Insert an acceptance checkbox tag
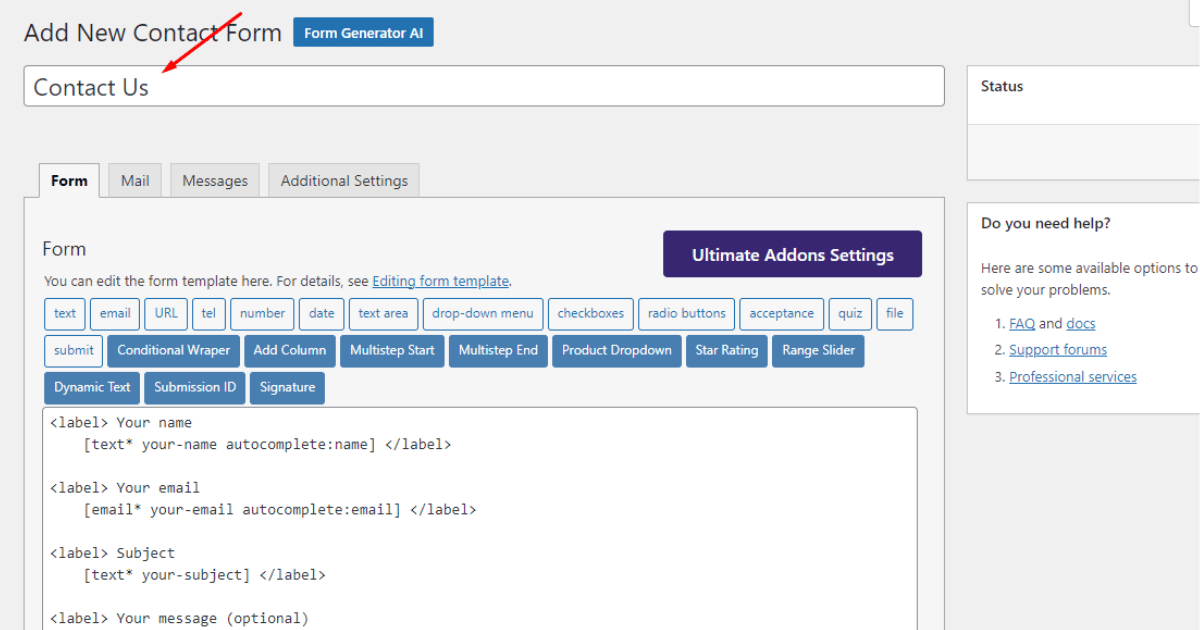Screen dimensions: 1200x630 [x=781, y=313]
